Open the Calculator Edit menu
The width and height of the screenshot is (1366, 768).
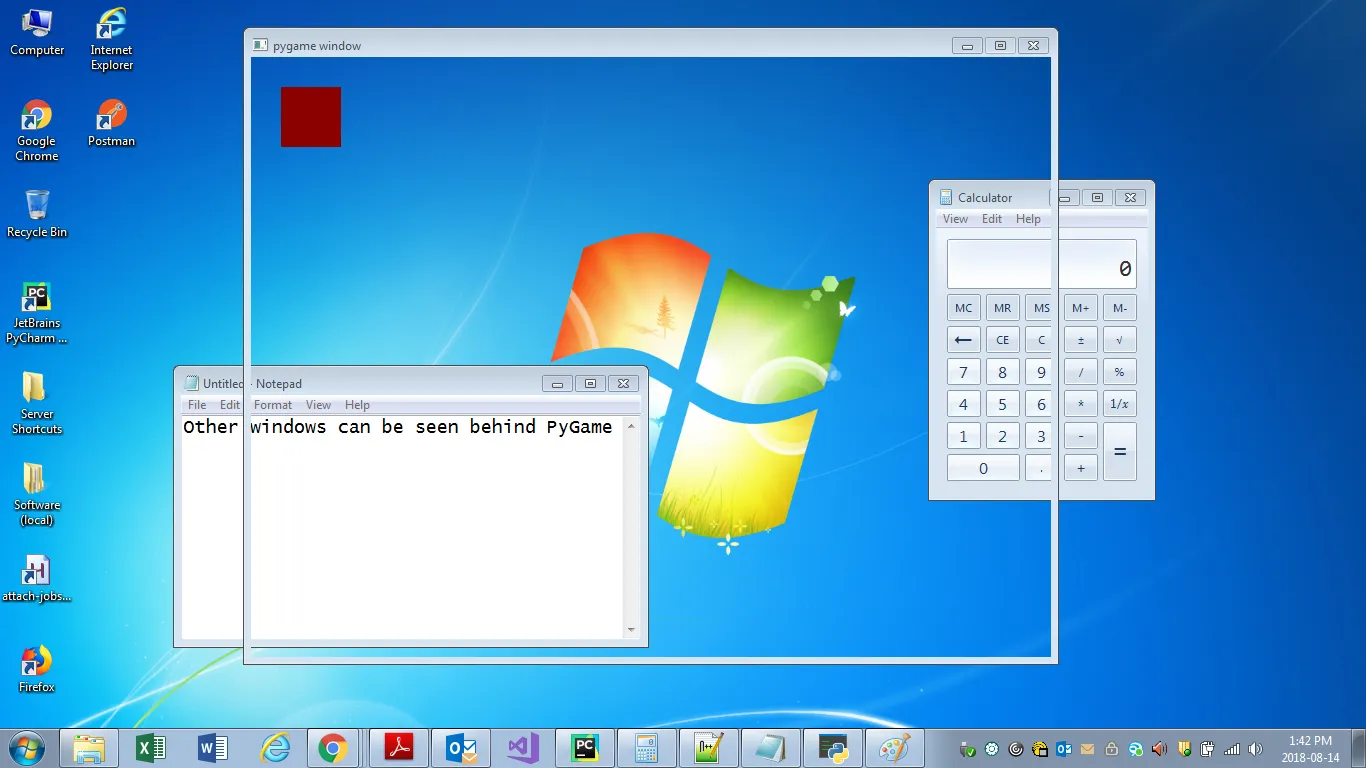pos(991,219)
